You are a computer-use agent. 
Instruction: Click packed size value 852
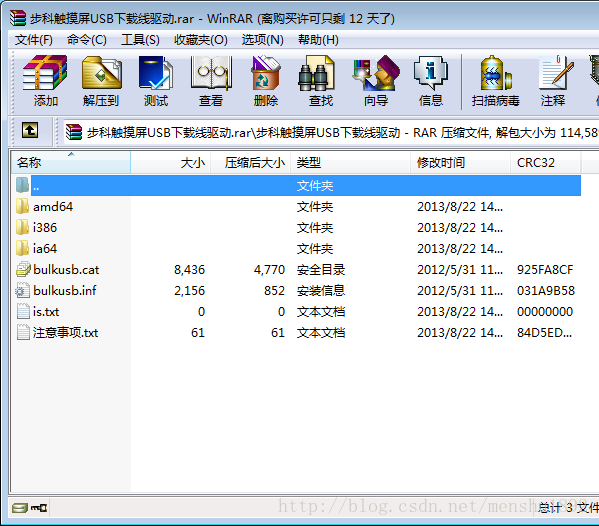(274, 291)
